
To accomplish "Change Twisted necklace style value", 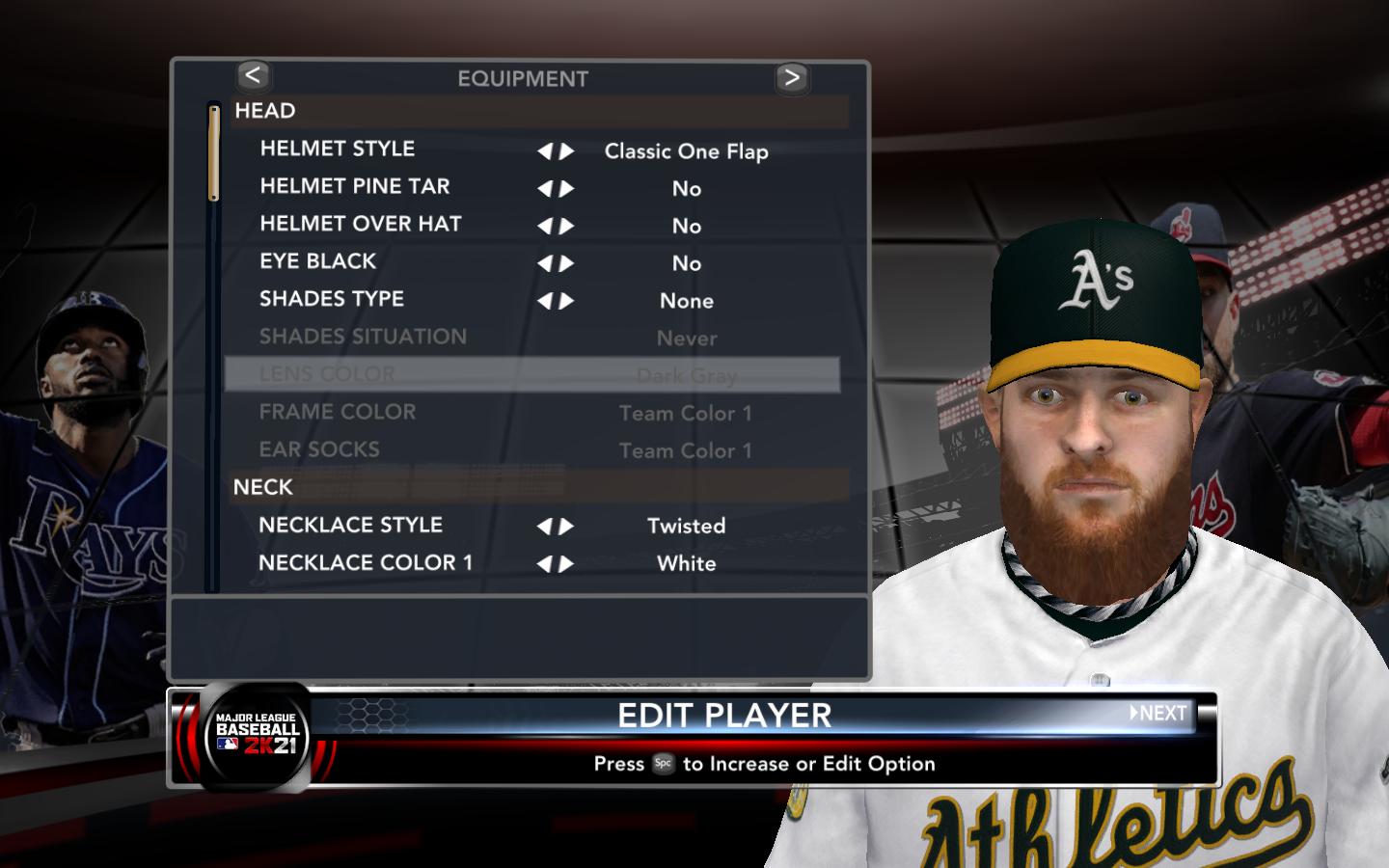I will tap(687, 527).
